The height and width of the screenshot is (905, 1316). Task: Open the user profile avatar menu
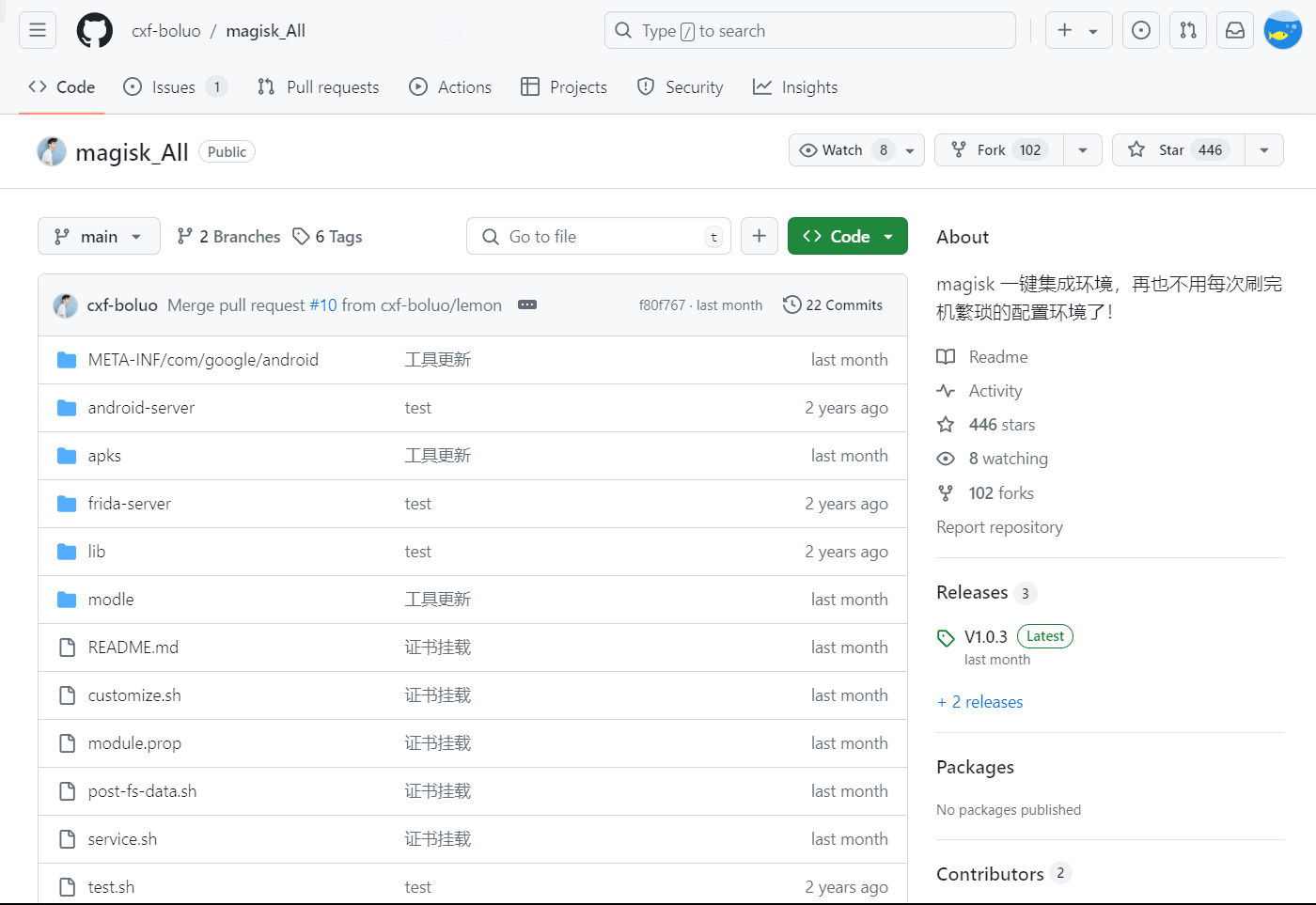click(1282, 30)
